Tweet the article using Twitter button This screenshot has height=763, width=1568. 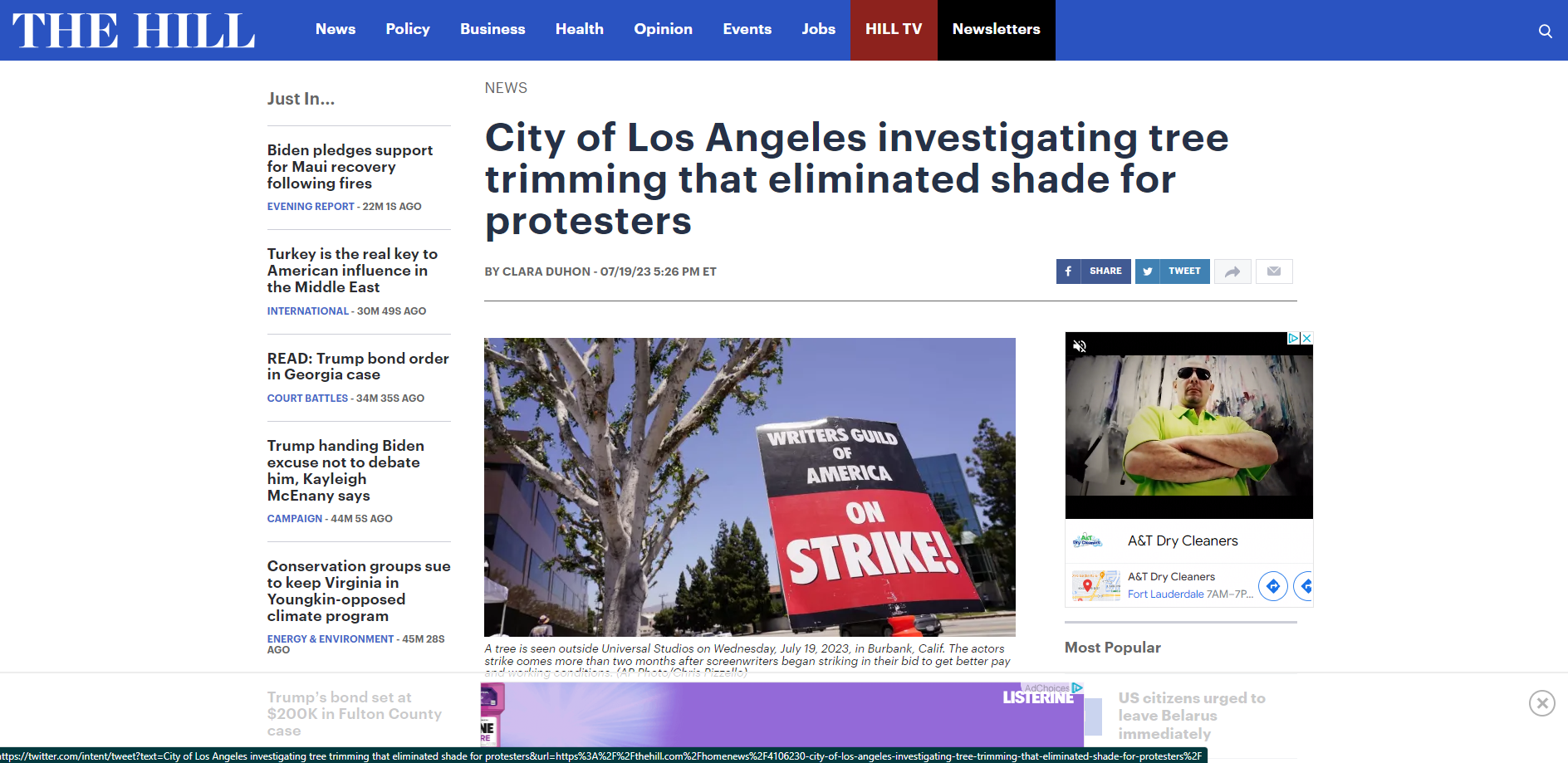click(x=1172, y=271)
